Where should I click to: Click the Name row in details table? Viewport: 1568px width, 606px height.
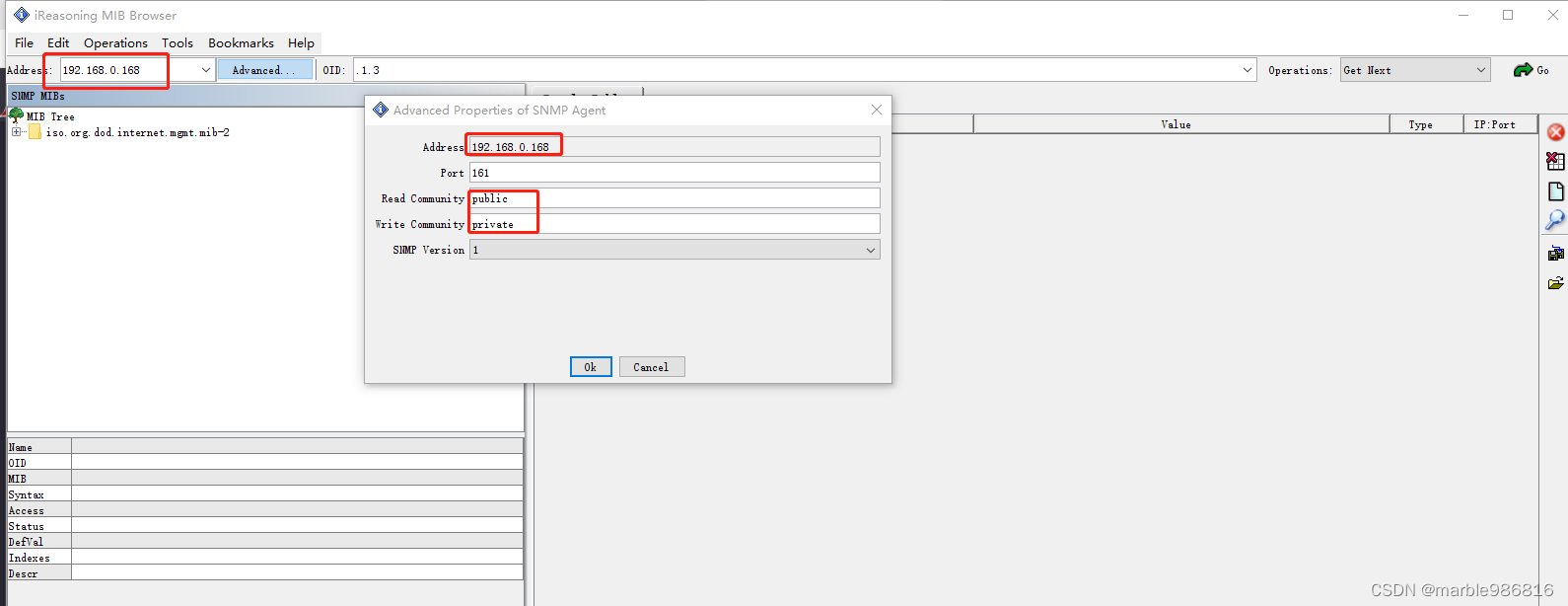[x=265, y=447]
